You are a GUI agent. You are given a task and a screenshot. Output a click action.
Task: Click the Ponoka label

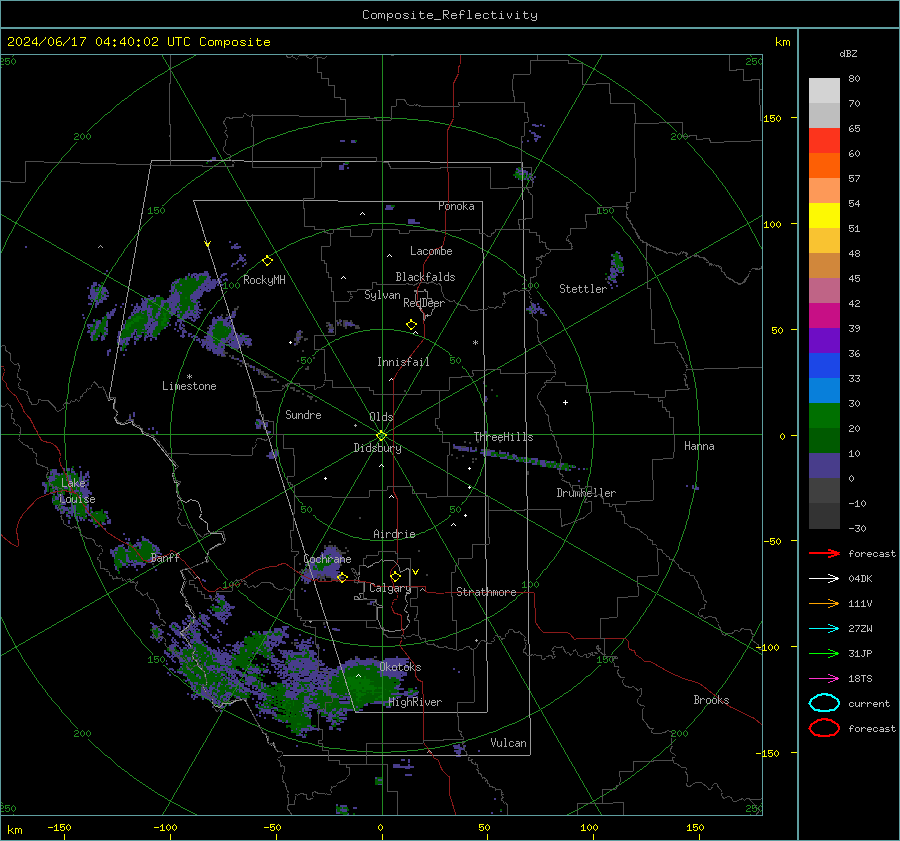(x=456, y=206)
